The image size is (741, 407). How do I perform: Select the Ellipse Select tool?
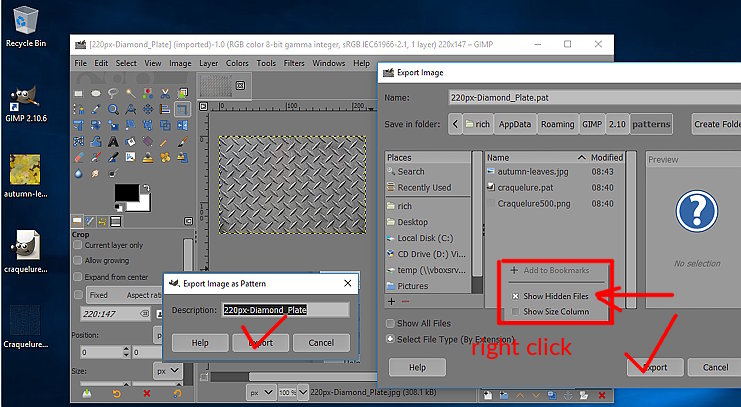[x=95, y=93]
